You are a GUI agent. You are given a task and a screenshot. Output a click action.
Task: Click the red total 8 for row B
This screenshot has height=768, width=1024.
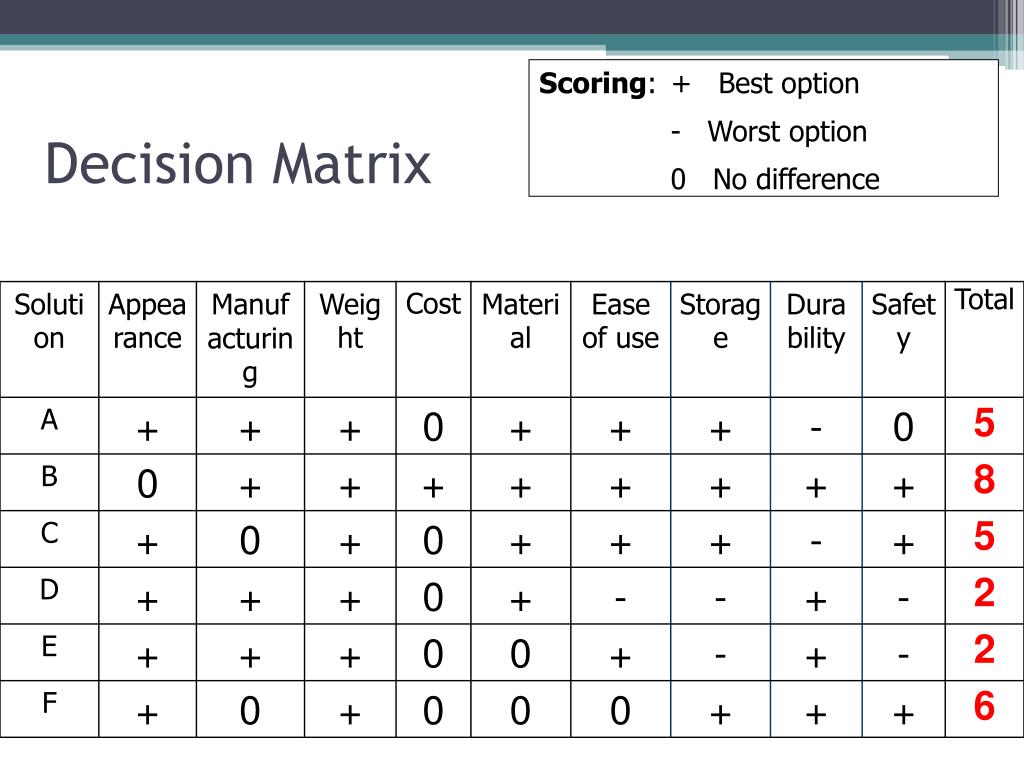[984, 480]
